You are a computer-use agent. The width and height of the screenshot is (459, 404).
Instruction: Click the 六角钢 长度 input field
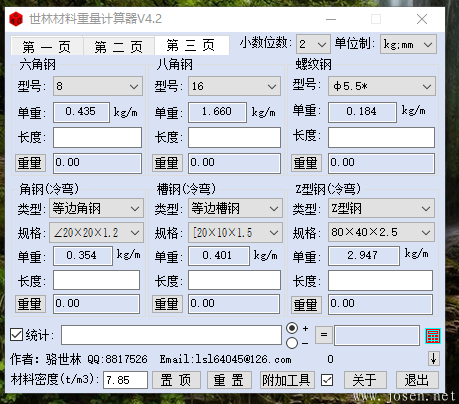[97, 137]
